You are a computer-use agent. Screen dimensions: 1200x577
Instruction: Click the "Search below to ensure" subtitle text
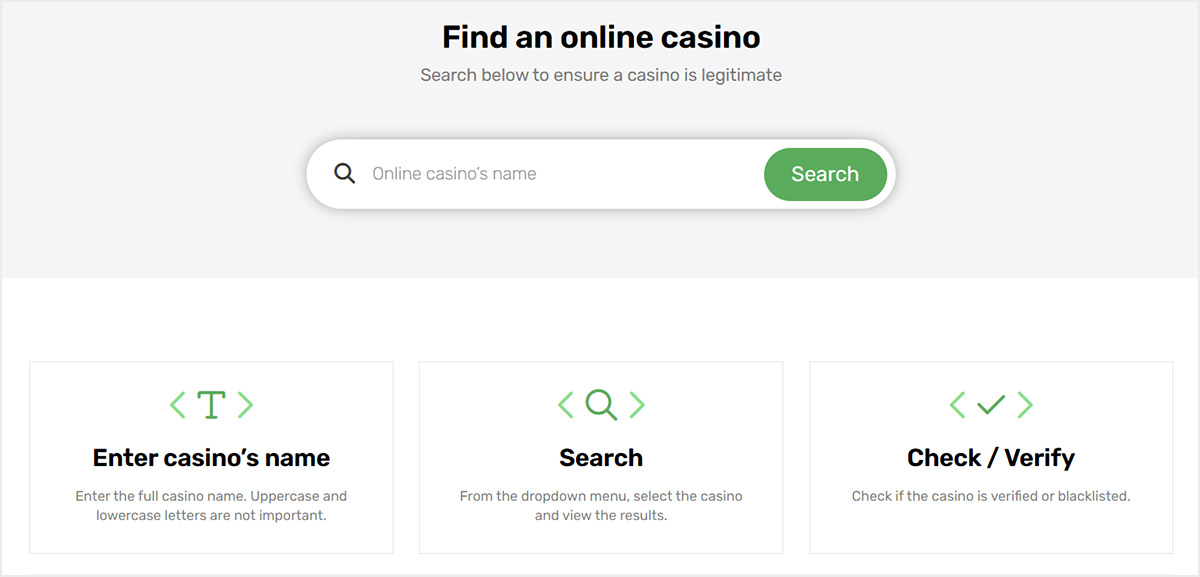(x=601, y=75)
